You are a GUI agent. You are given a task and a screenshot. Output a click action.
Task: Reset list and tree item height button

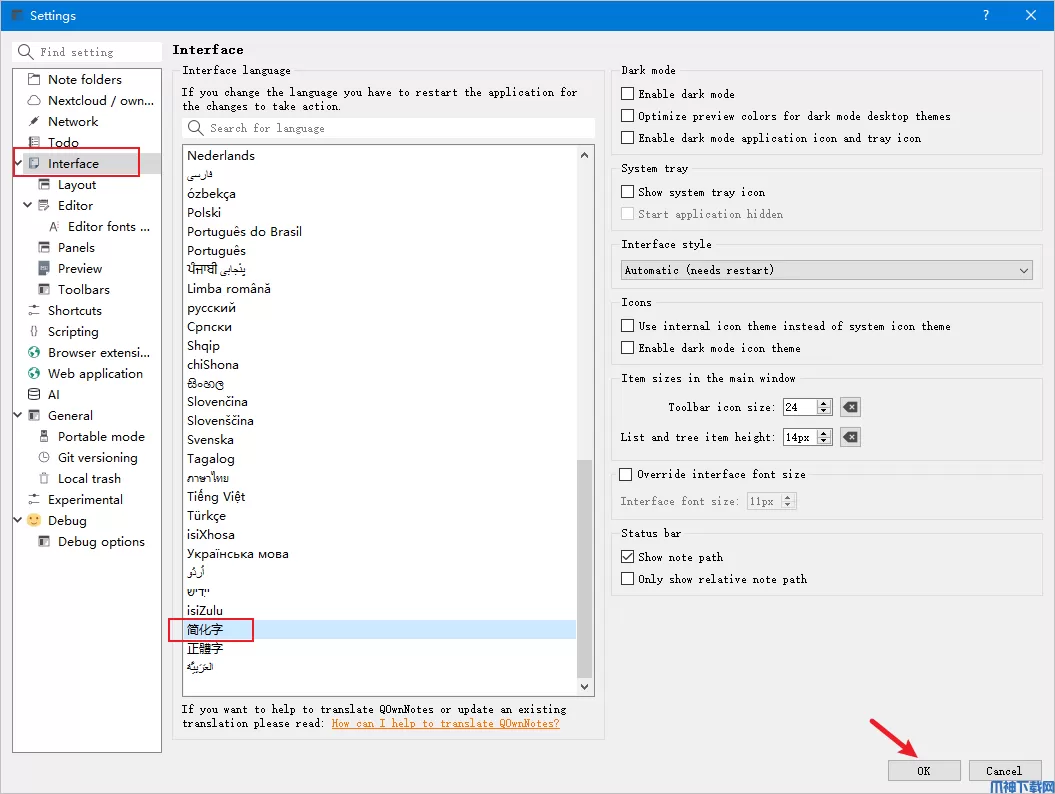point(850,437)
